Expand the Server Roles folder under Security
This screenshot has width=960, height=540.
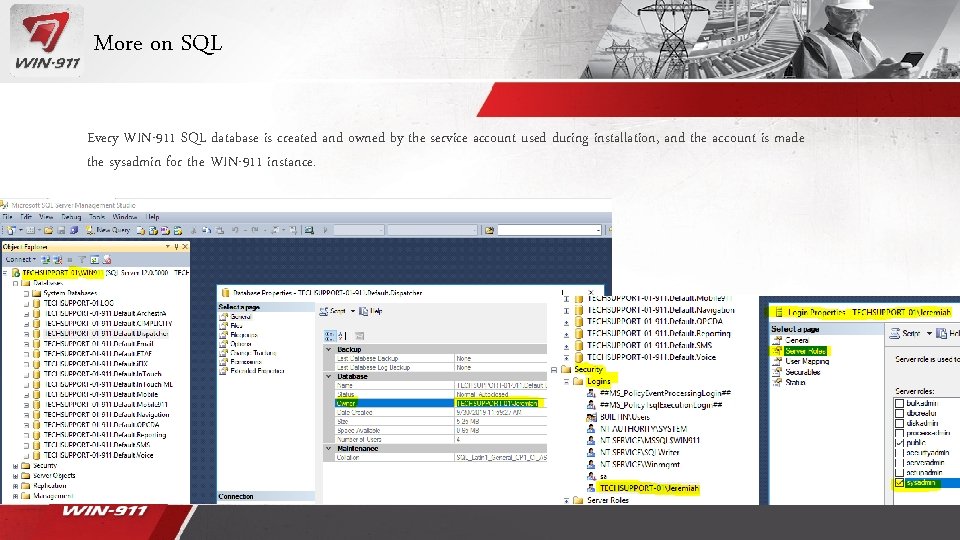566,501
